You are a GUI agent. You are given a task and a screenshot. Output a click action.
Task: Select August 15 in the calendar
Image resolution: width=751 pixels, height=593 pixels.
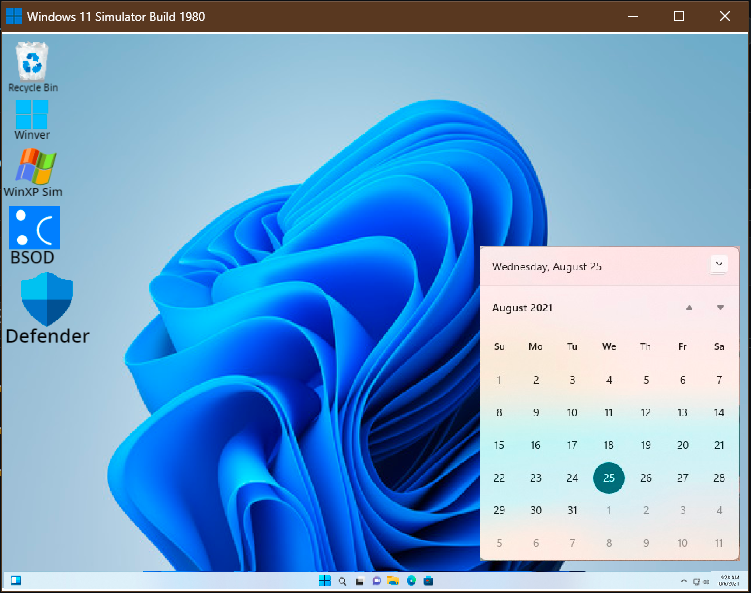click(x=499, y=445)
